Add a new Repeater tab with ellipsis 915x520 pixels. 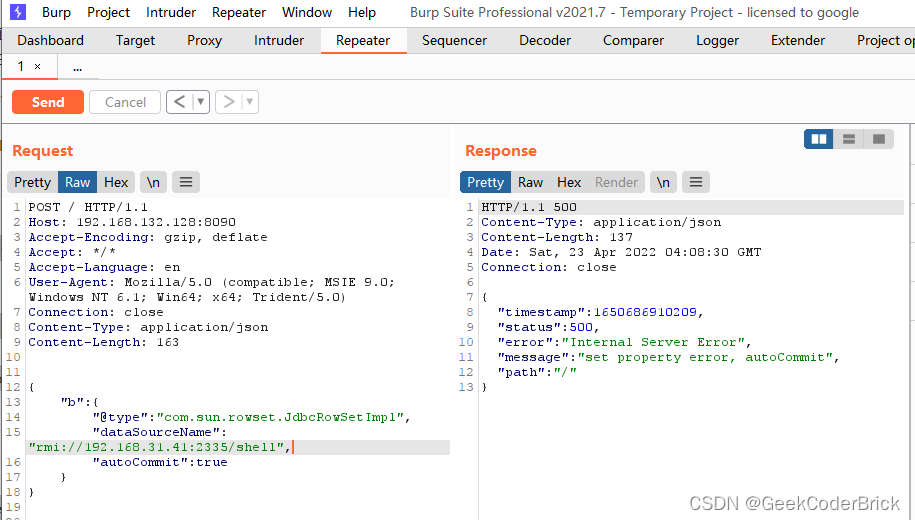pos(77,67)
